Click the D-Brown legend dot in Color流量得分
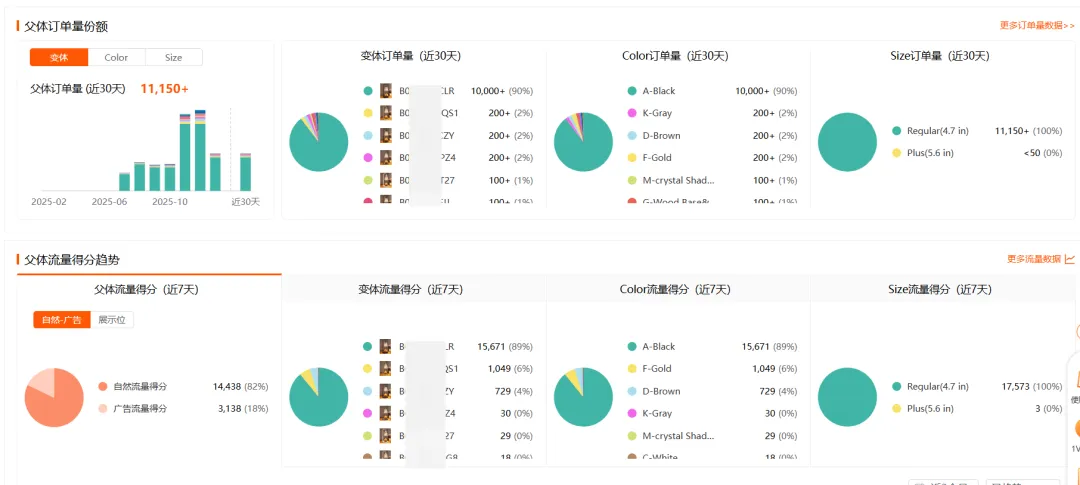1080x485 pixels. click(632, 391)
